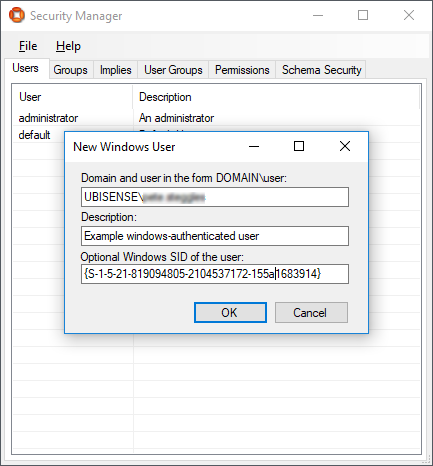Open the File menu
The image size is (433, 466).
coord(28,46)
